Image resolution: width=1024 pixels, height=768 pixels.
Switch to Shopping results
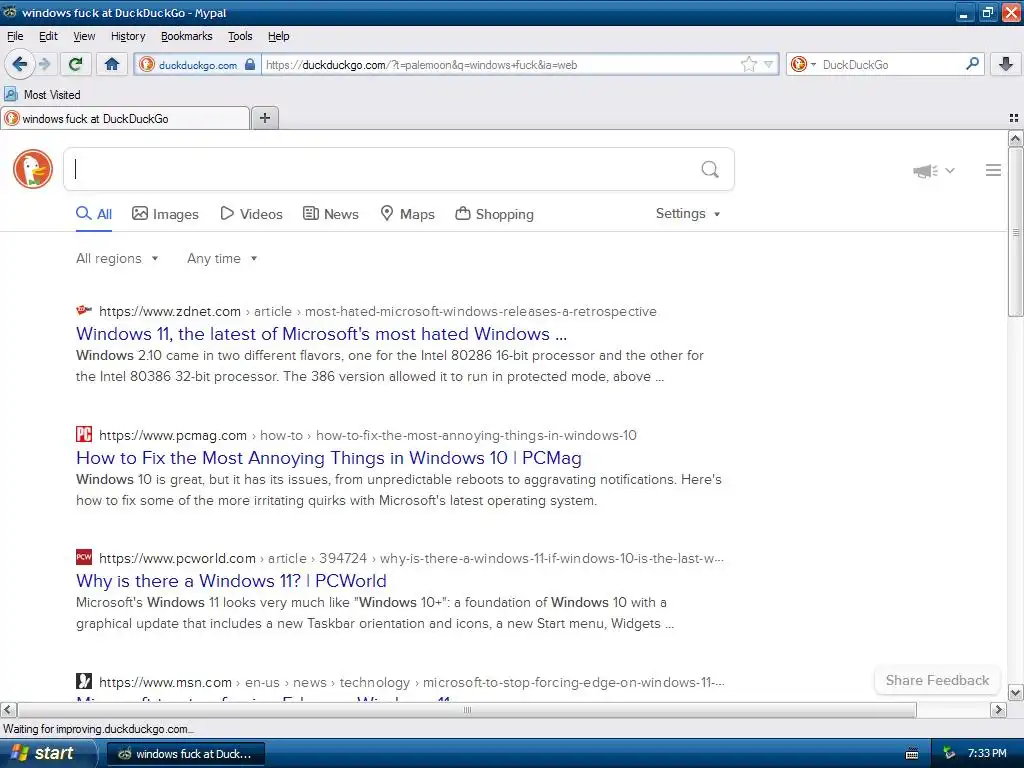pyautogui.click(x=494, y=214)
